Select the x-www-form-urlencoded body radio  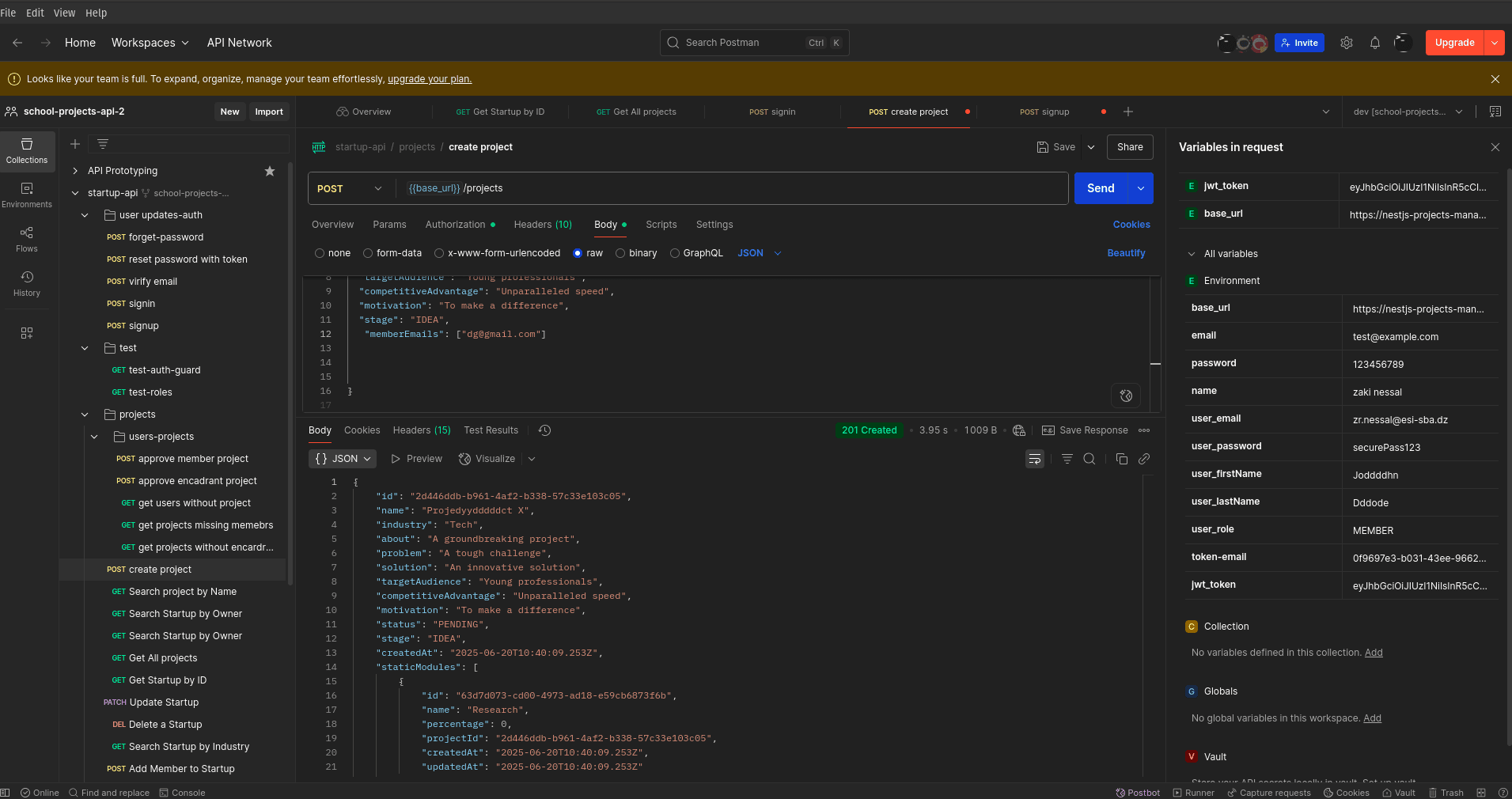pos(439,253)
